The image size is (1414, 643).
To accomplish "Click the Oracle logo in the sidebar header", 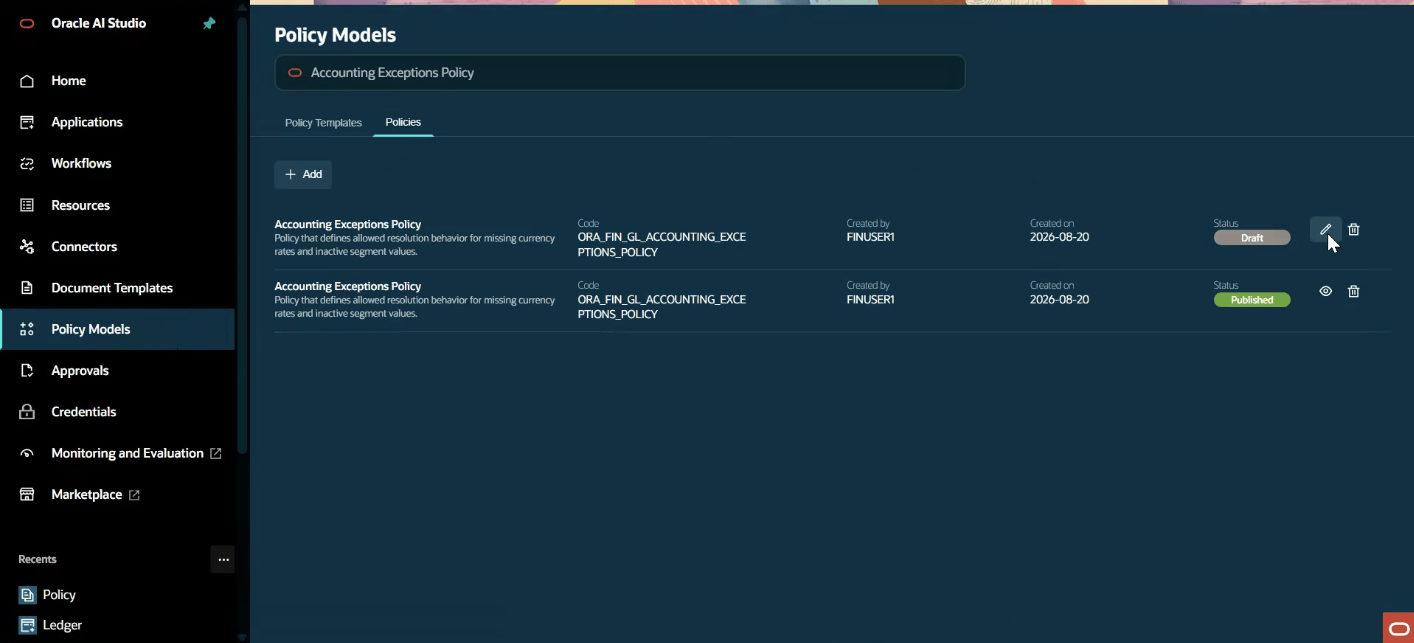I will coord(27,24).
